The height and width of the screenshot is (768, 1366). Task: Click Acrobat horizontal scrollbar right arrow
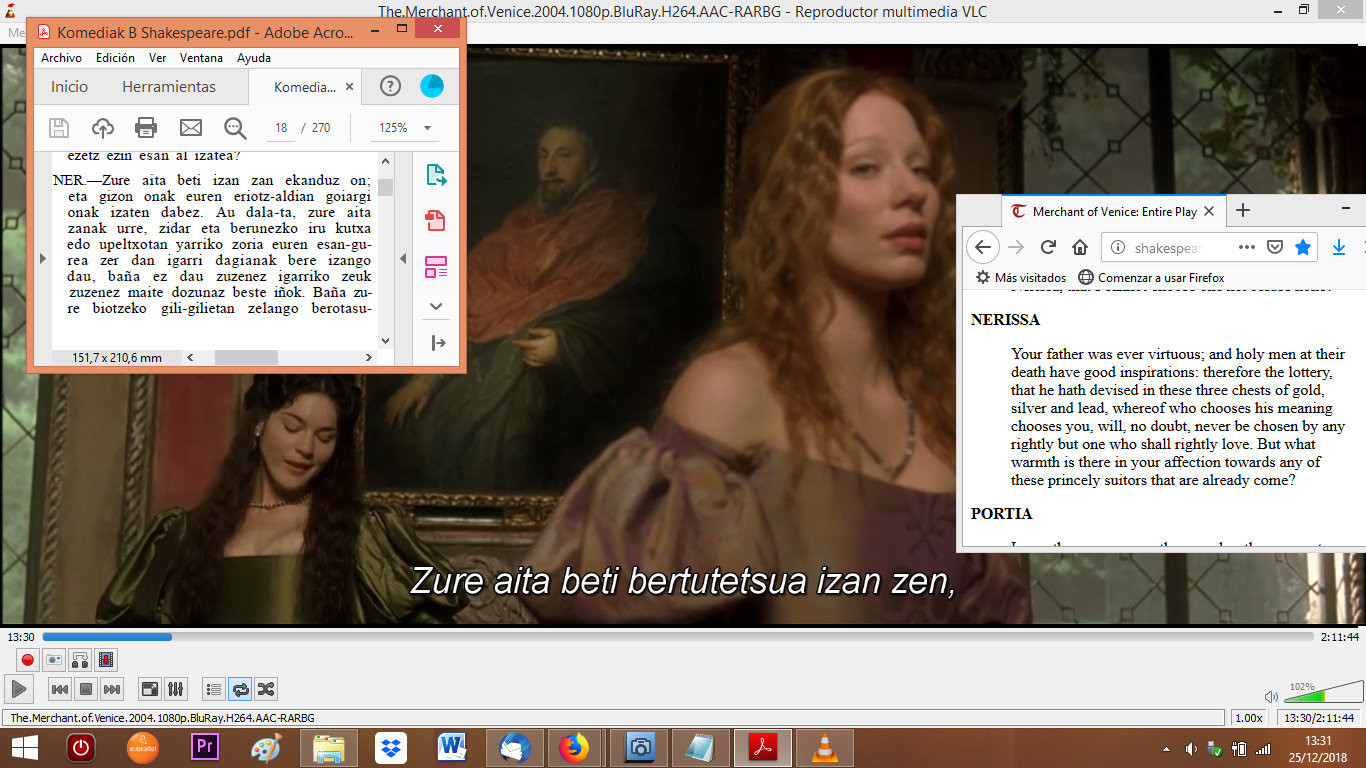368,357
